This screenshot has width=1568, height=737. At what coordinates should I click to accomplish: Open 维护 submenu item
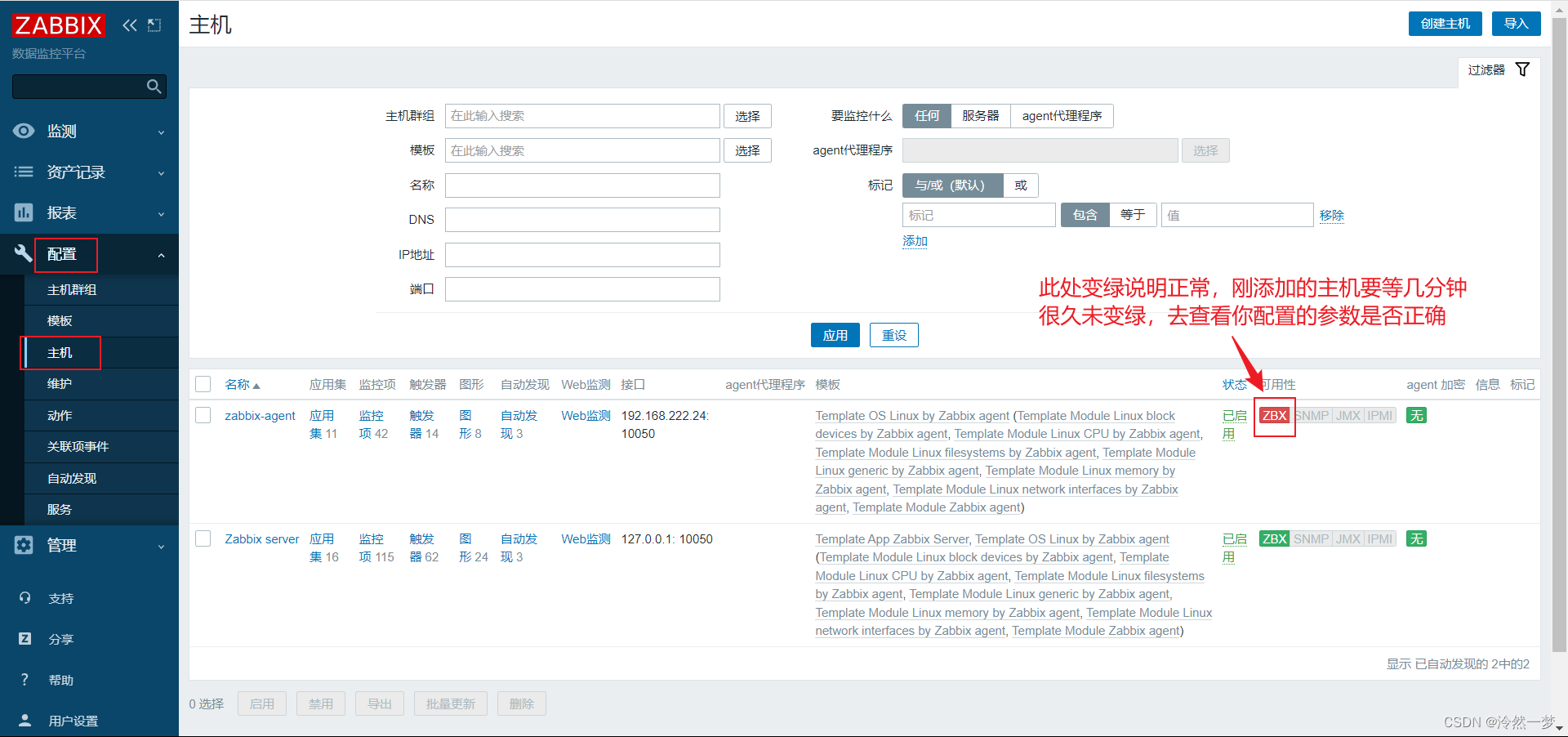click(101, 384)
